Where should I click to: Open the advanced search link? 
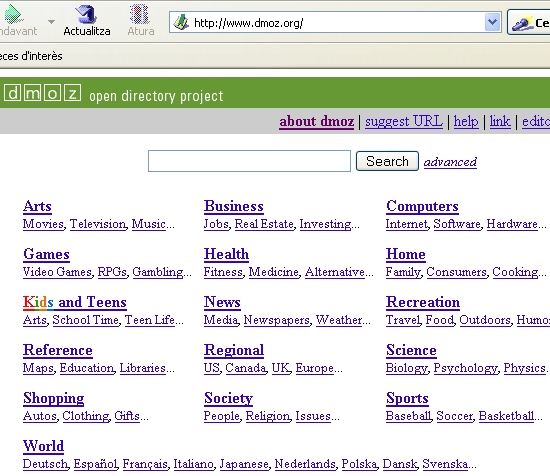coord(450,162)
